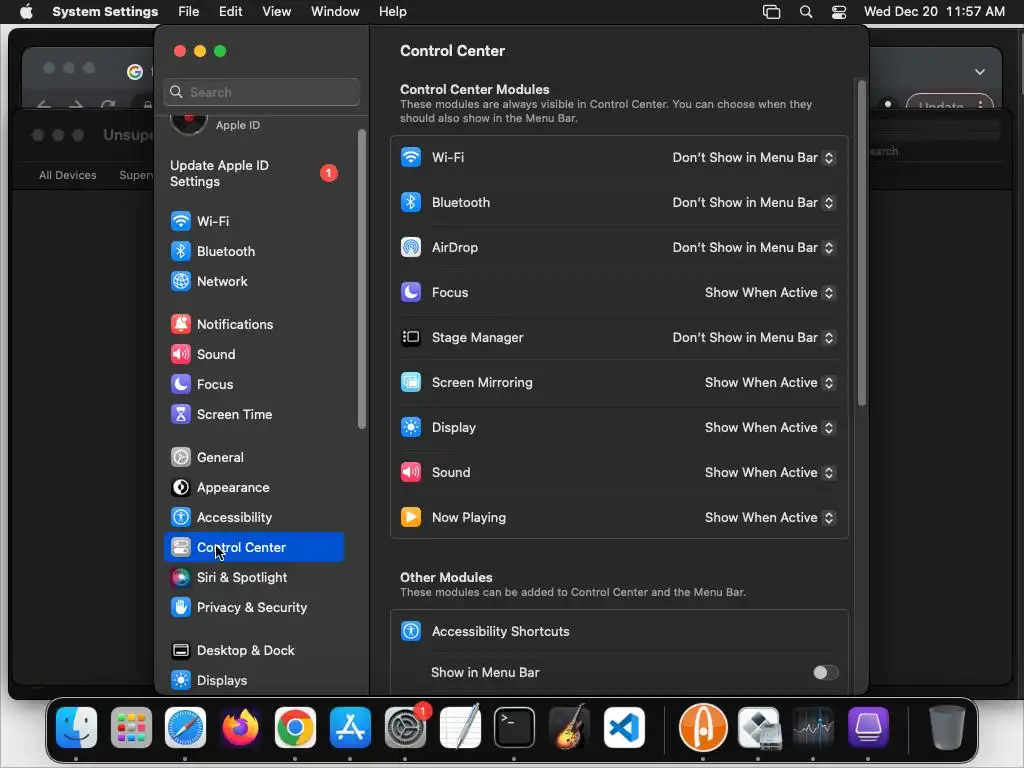1024x768 pixels.
Task: Launch Firefox from the Dock
Action: click(x=240, y=728)
